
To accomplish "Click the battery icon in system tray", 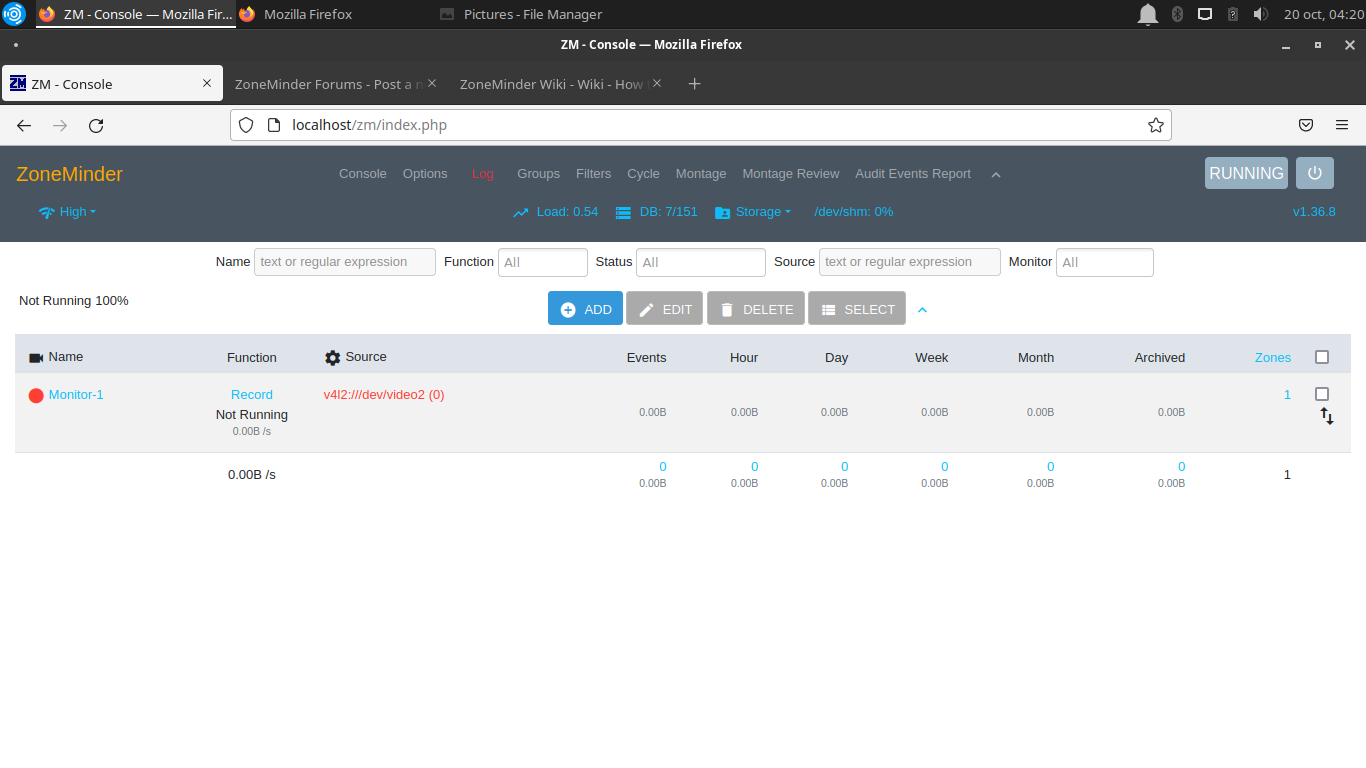I will pos(1233,14).
